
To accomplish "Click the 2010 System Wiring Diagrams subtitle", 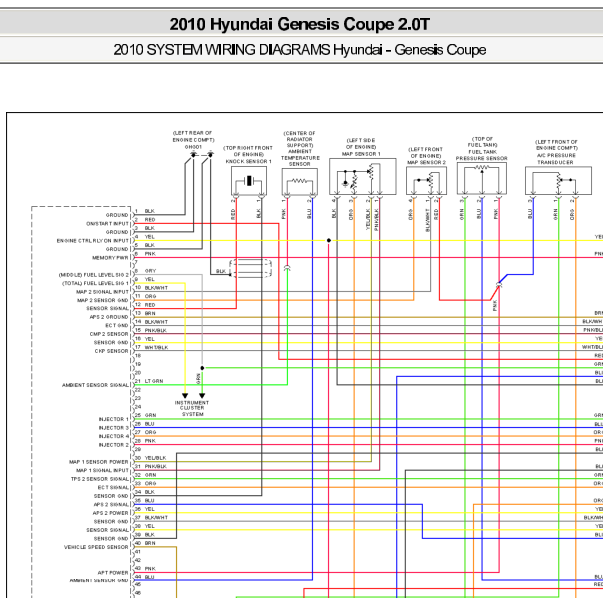I will [299, 50].
